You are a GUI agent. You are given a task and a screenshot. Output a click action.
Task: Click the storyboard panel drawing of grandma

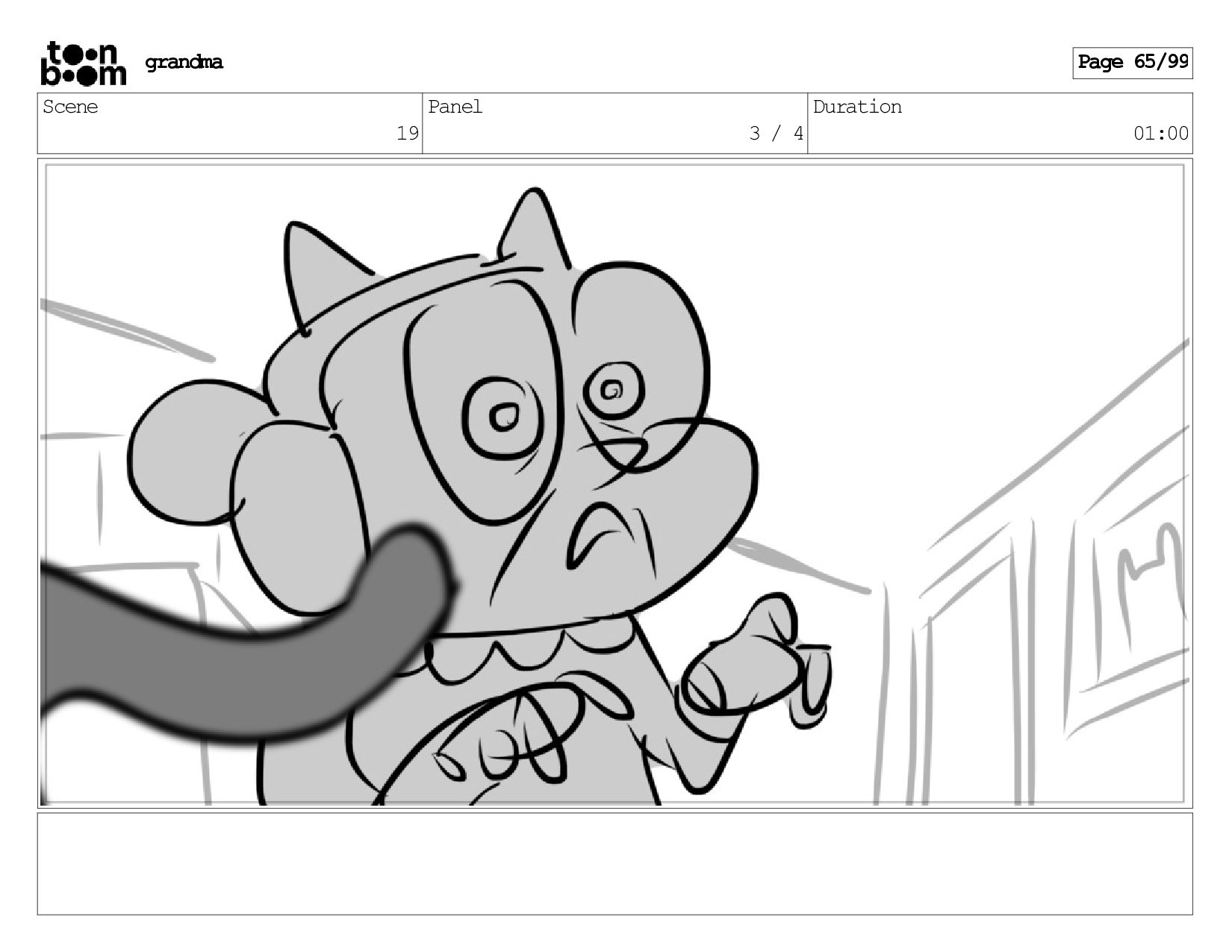tap(615, 483)
